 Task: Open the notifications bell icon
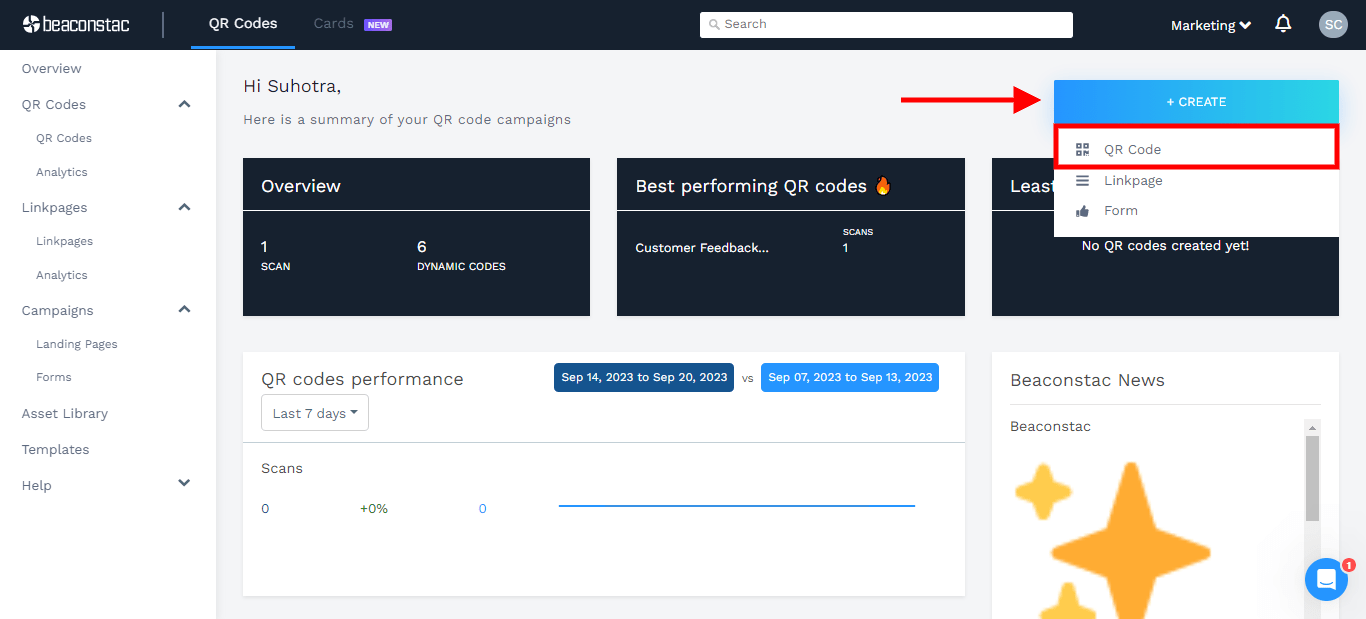[x=1283, y=24]
